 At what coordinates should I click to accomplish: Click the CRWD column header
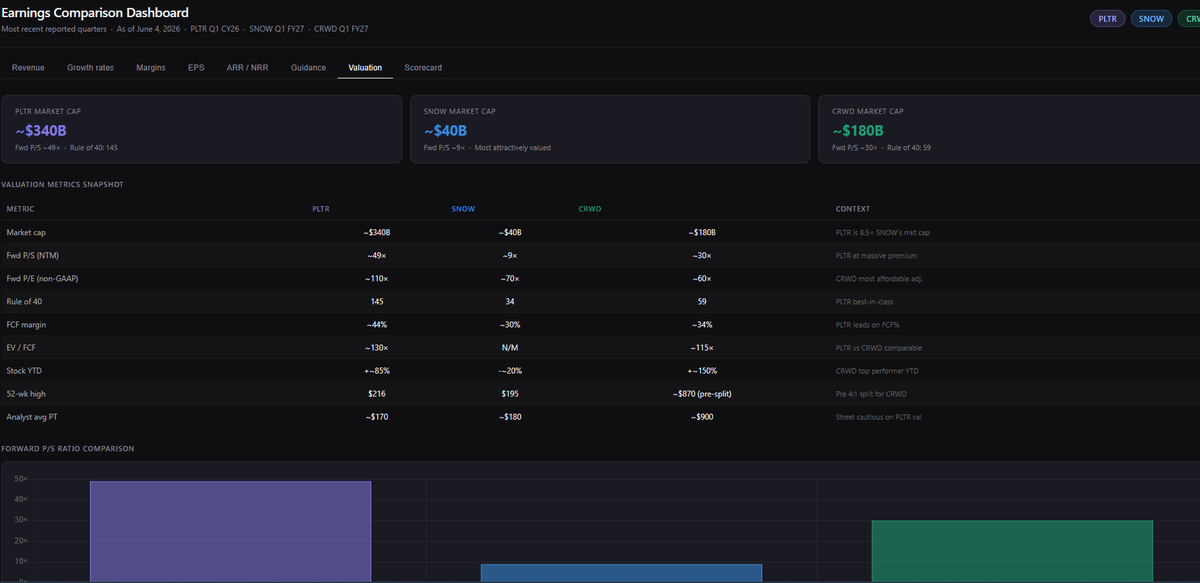[590, 209]
